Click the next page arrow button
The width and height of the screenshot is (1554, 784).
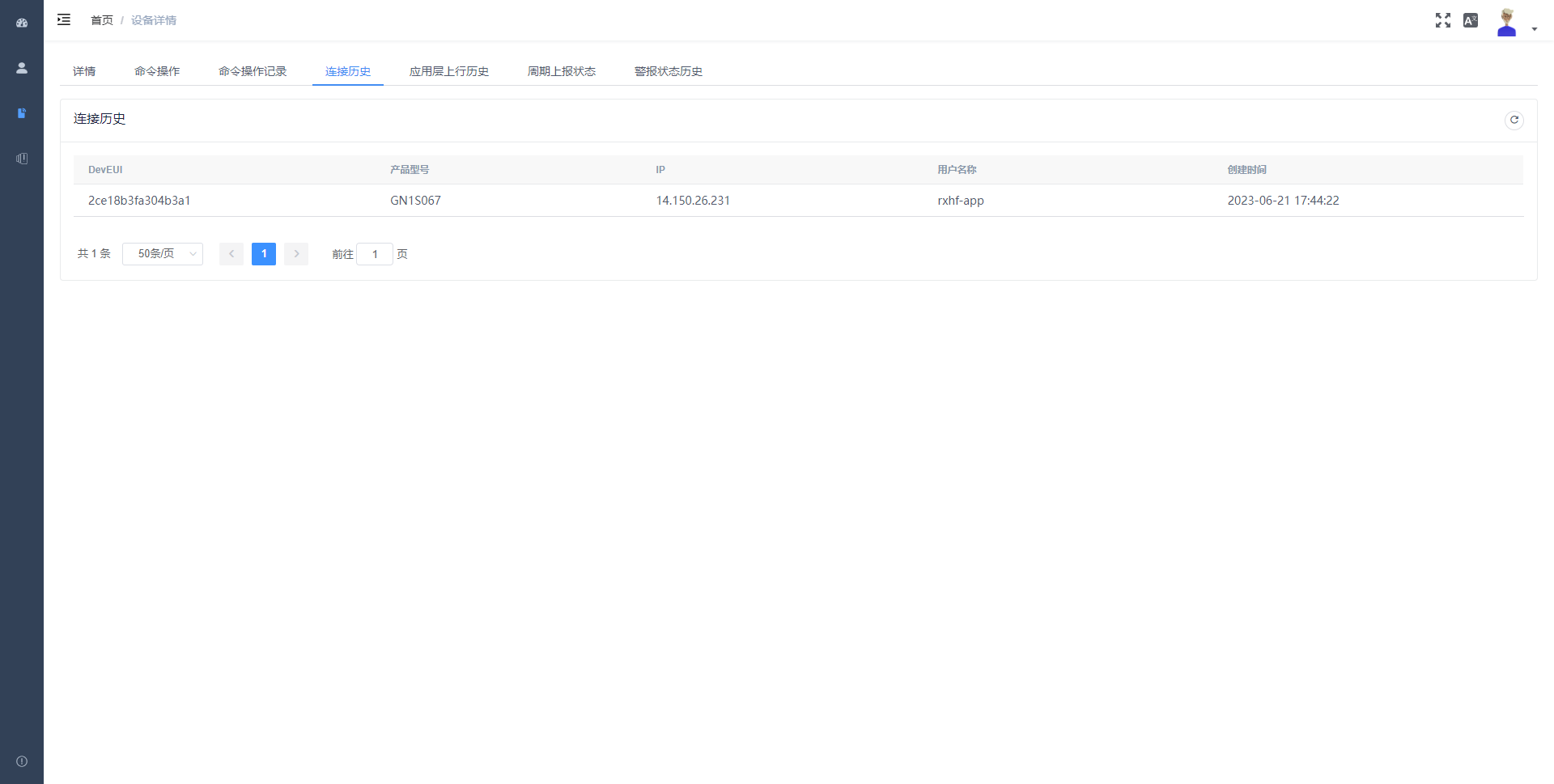point(296,254)
